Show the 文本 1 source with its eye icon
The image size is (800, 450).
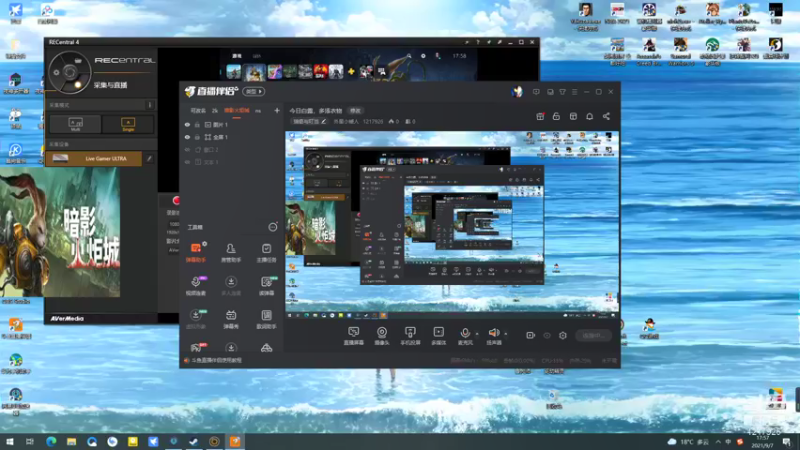[187, 162]
